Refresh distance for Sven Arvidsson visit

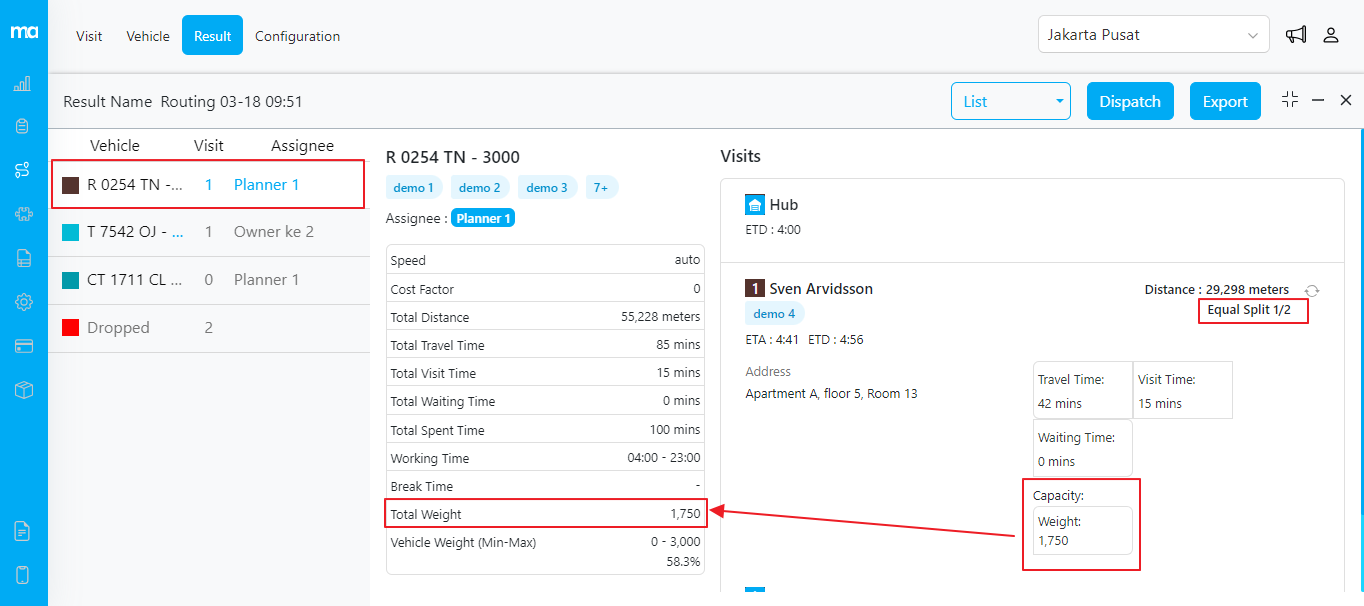[1313, 290]
